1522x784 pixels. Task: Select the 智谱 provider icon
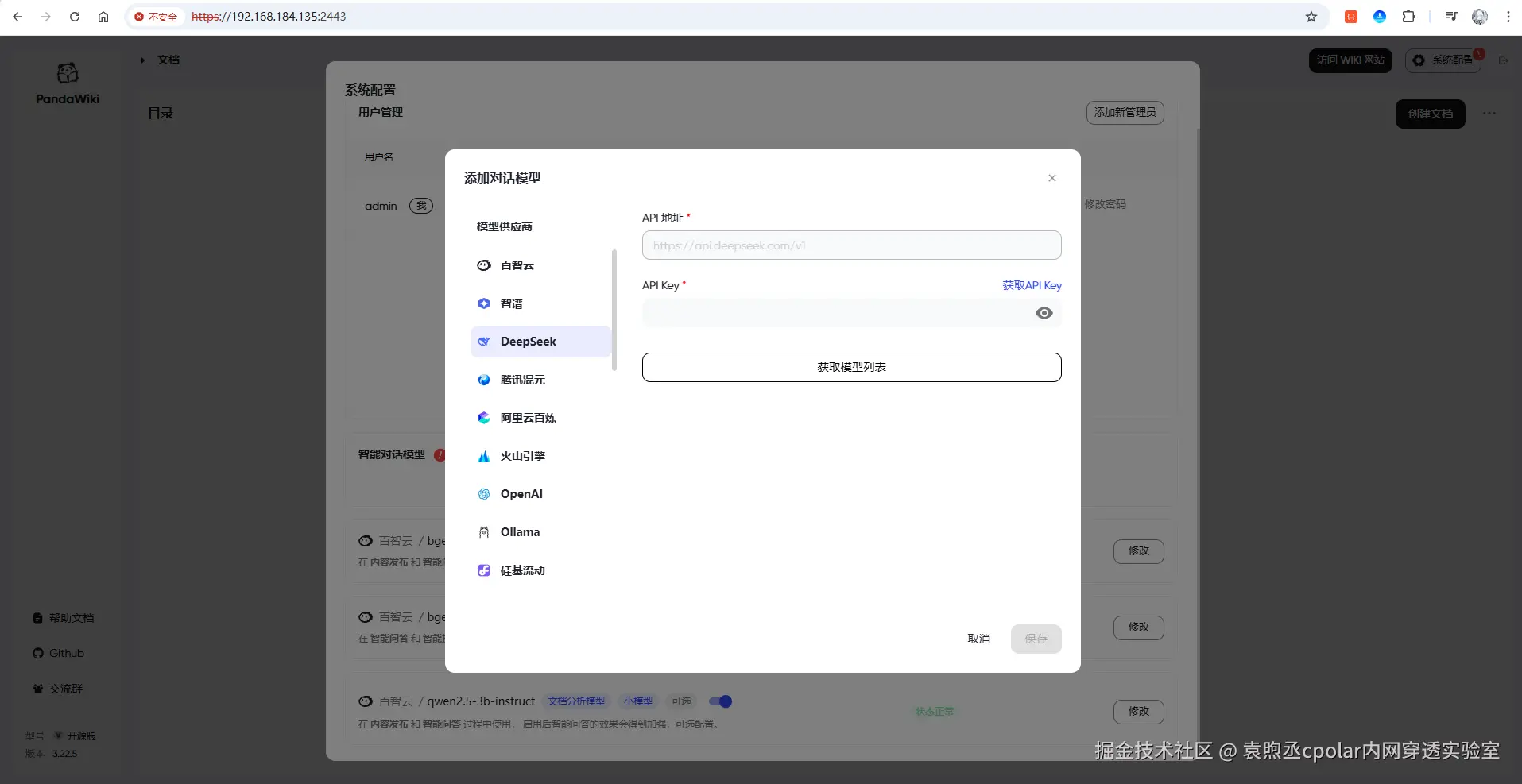coord(484,303)
